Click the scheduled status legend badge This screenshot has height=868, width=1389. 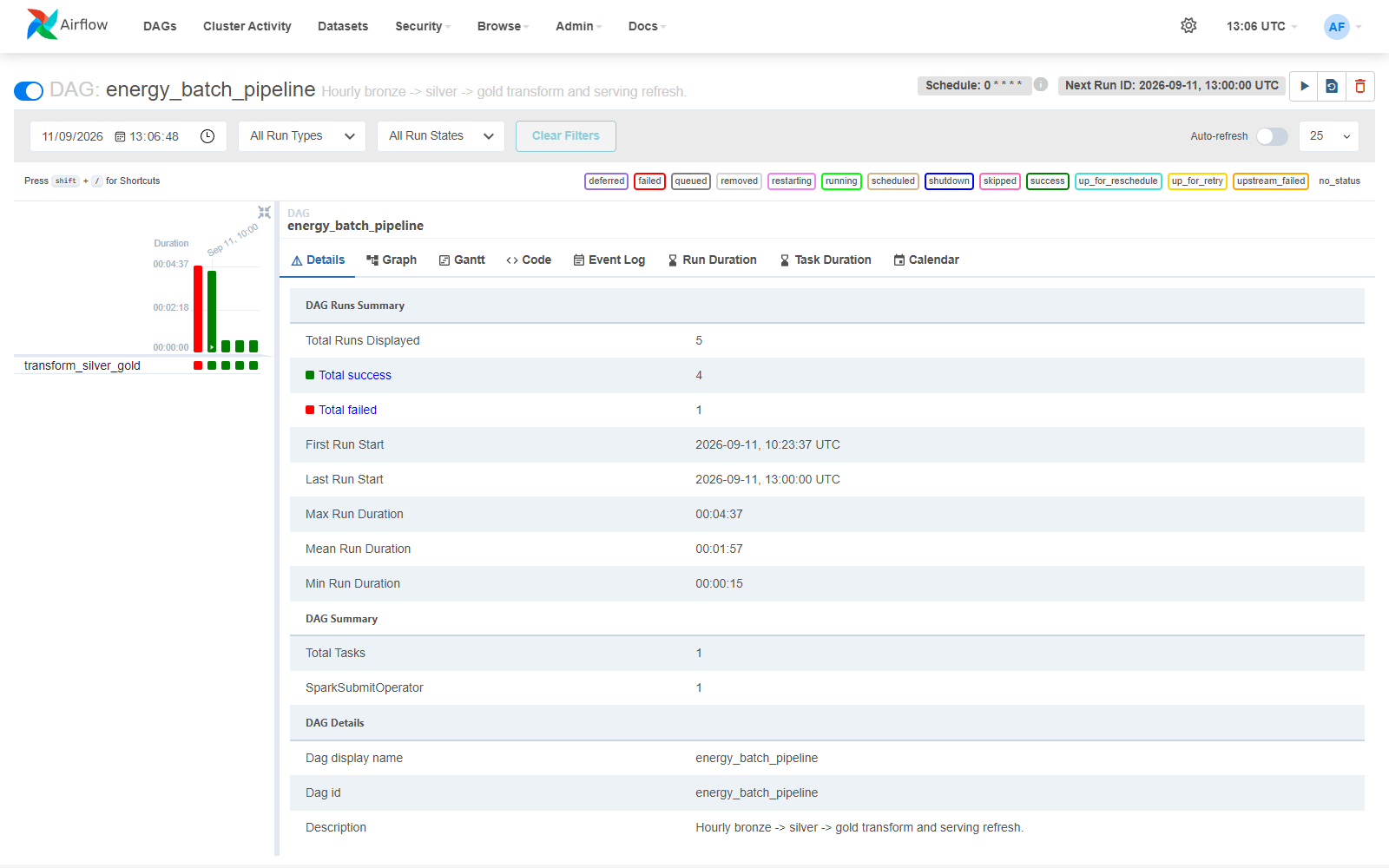893,181
